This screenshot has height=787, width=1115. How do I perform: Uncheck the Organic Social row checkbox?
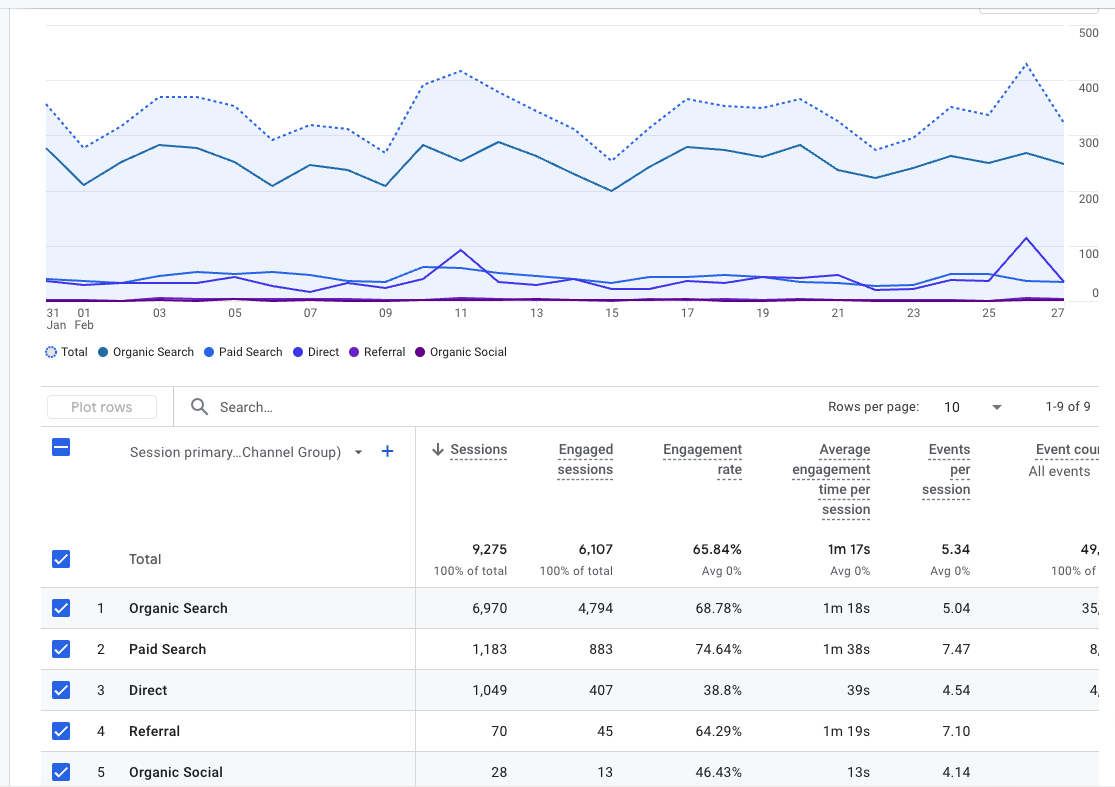(61, 772)
